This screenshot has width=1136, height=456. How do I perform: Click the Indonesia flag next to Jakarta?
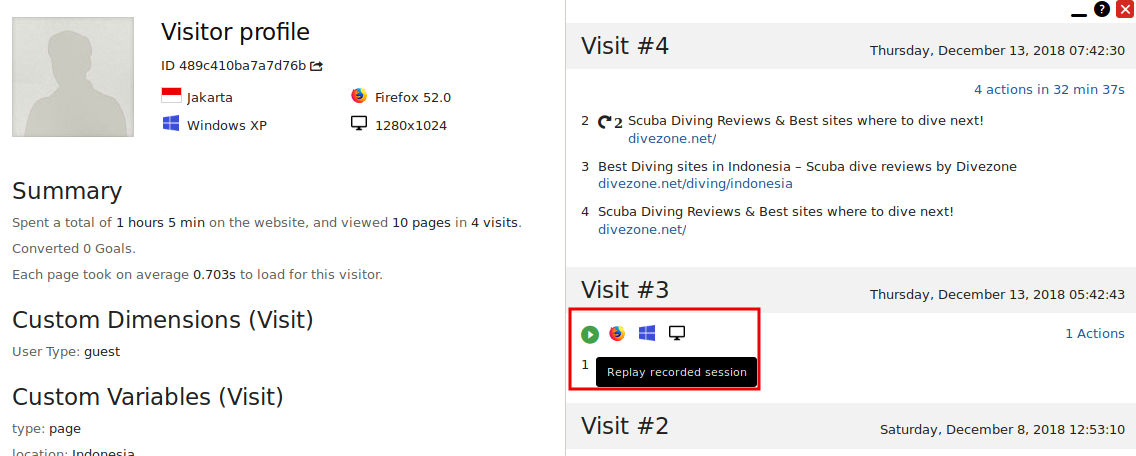[171, 97]
